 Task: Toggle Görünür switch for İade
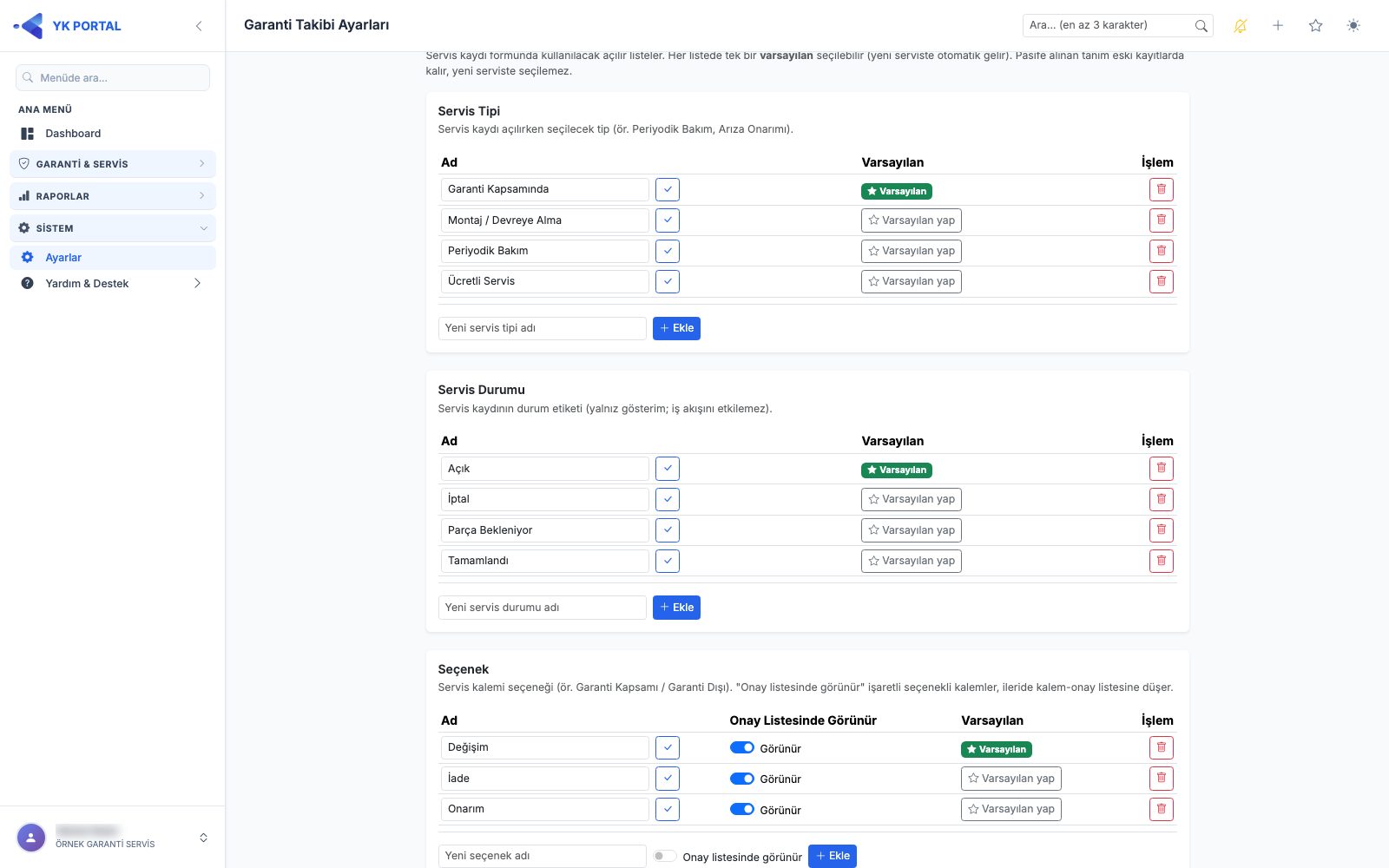click(x=742, y=779)
